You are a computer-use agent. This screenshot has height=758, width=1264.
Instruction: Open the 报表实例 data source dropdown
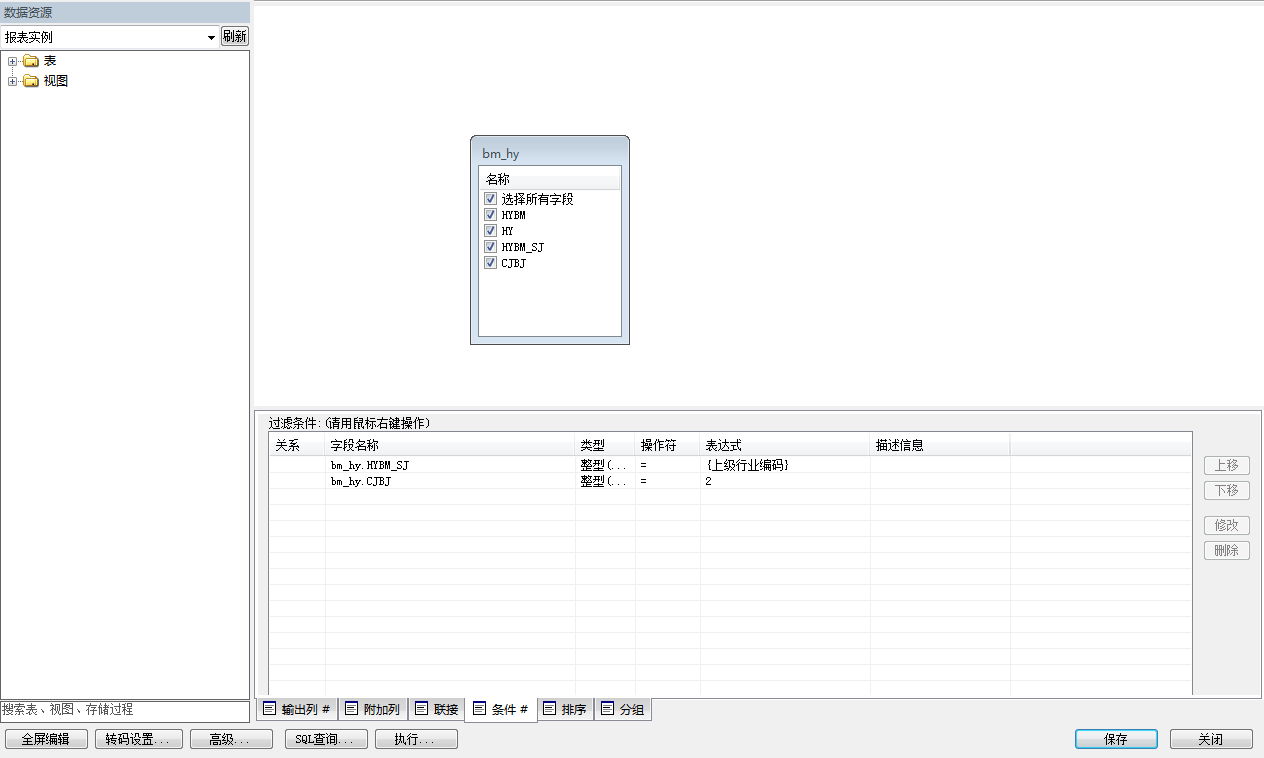coord(211,37)
